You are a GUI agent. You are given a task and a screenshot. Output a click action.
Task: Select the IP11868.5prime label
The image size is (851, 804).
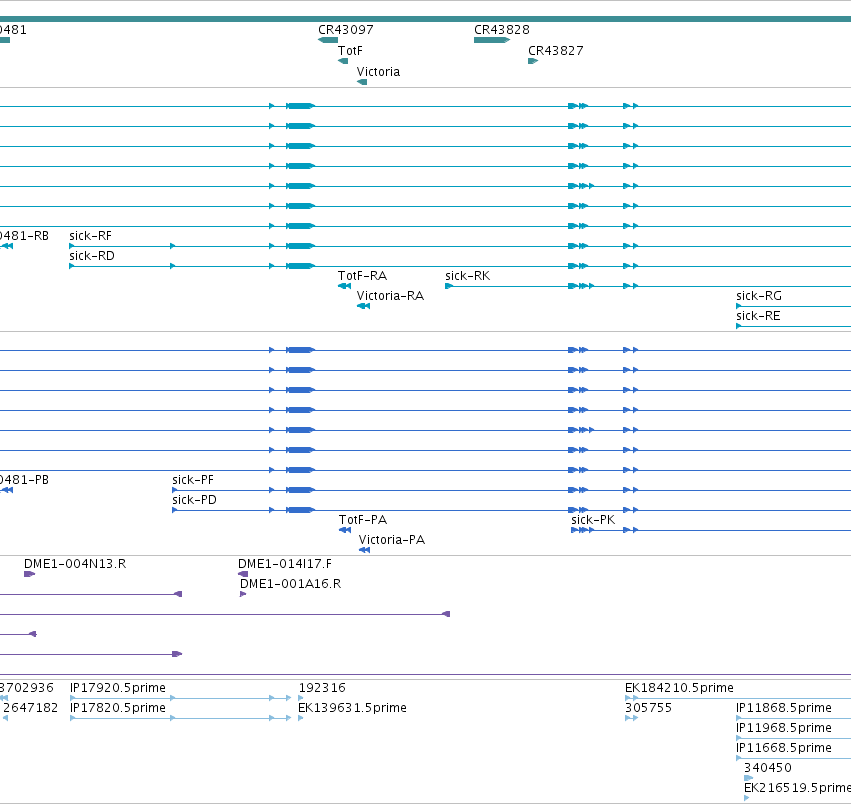coord(784,708)
